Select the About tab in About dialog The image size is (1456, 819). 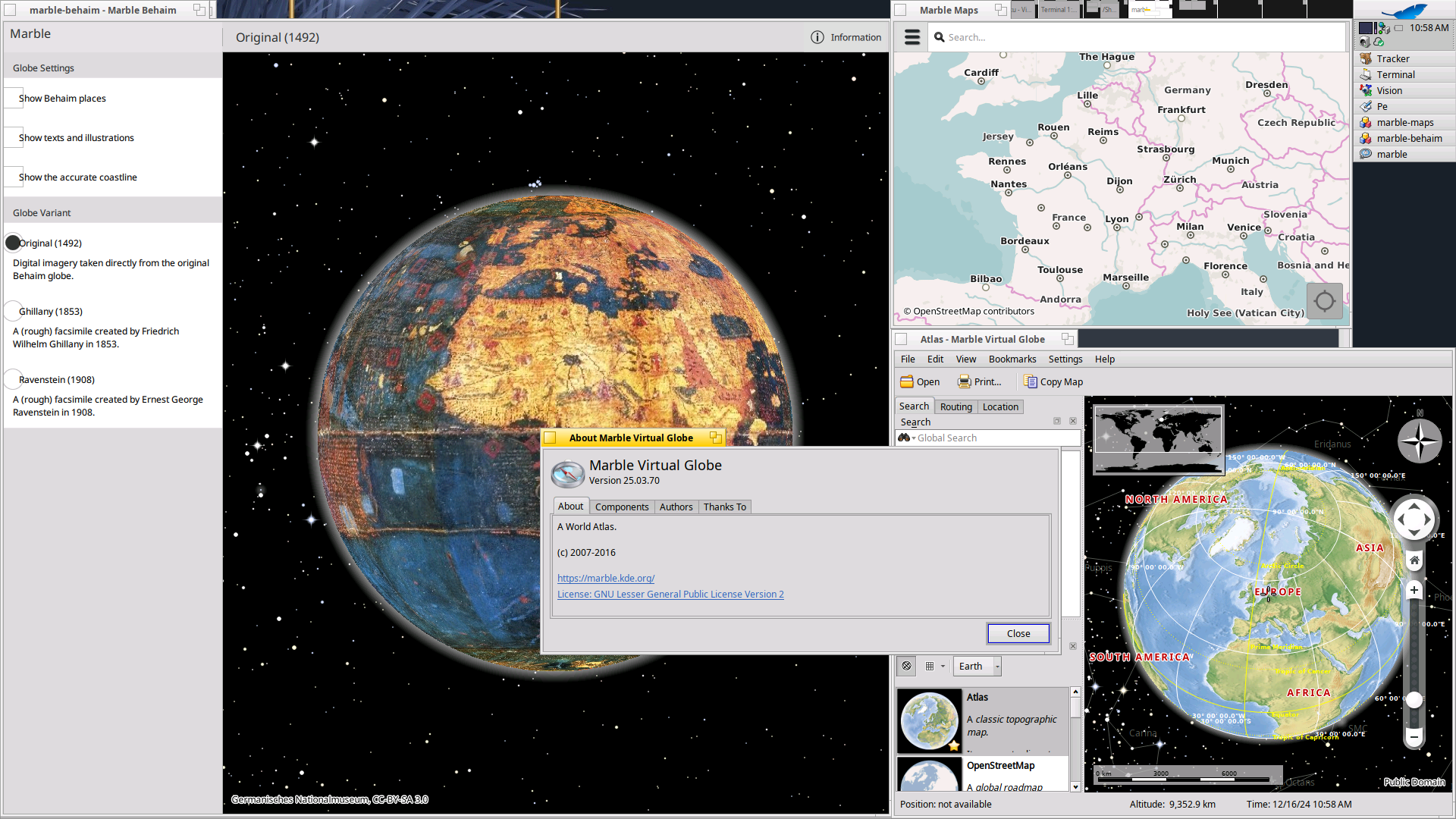tap(570, 506)
